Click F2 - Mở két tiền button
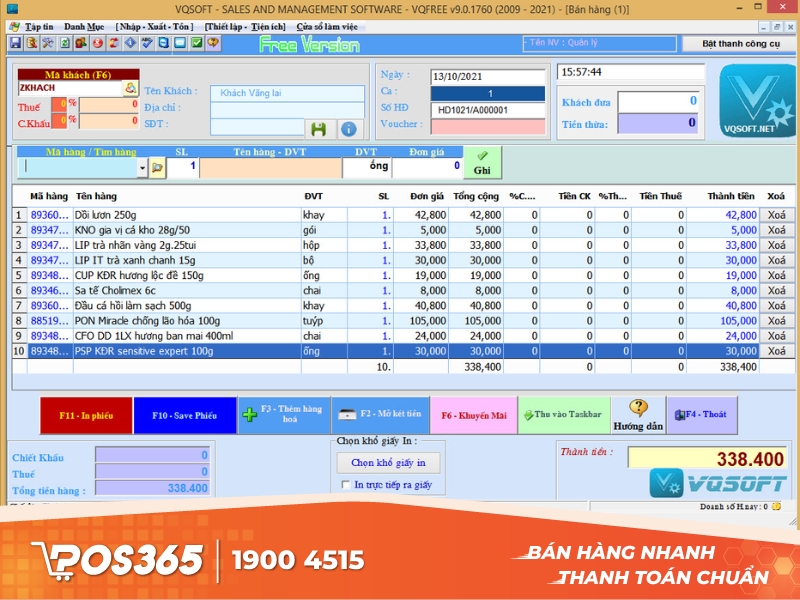The width and height of the screenshot is (800, 600). [380, 415]
